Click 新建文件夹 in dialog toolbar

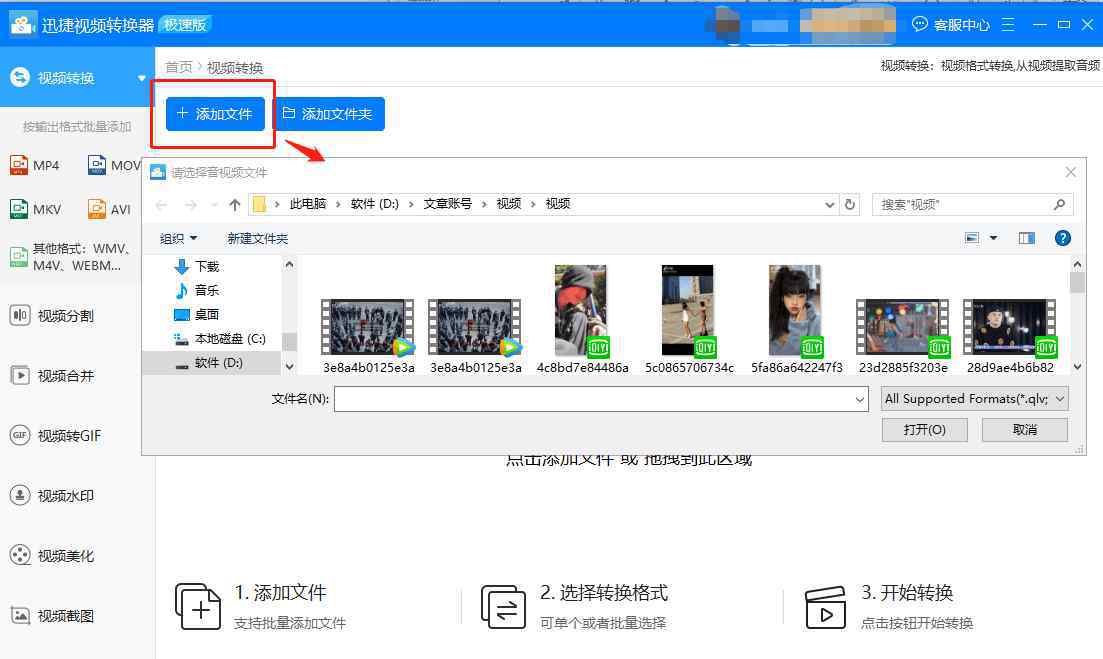tap(257, 238)
